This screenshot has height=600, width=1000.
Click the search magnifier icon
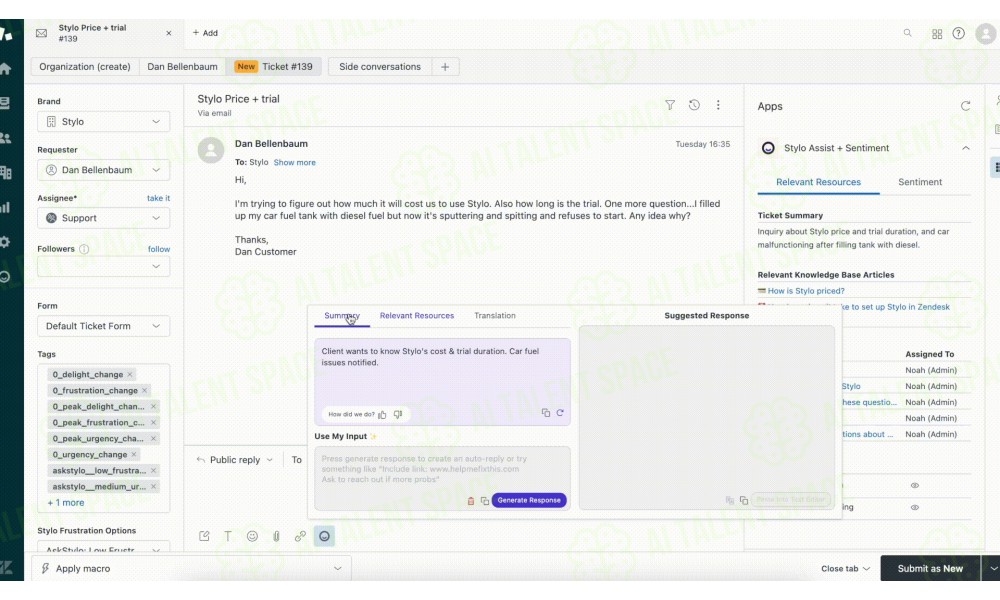coord(907,33)
